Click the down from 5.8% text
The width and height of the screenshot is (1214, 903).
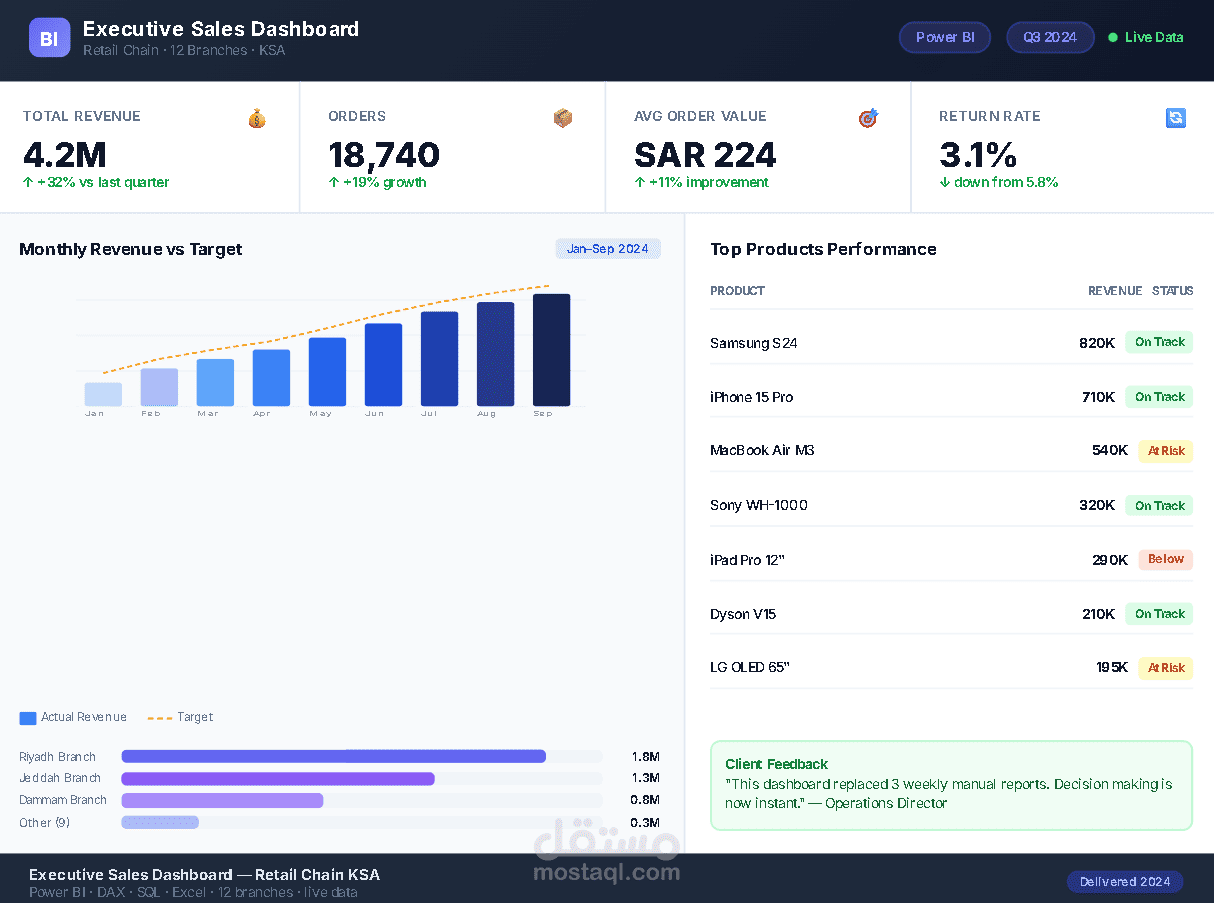tap(999, 183)
